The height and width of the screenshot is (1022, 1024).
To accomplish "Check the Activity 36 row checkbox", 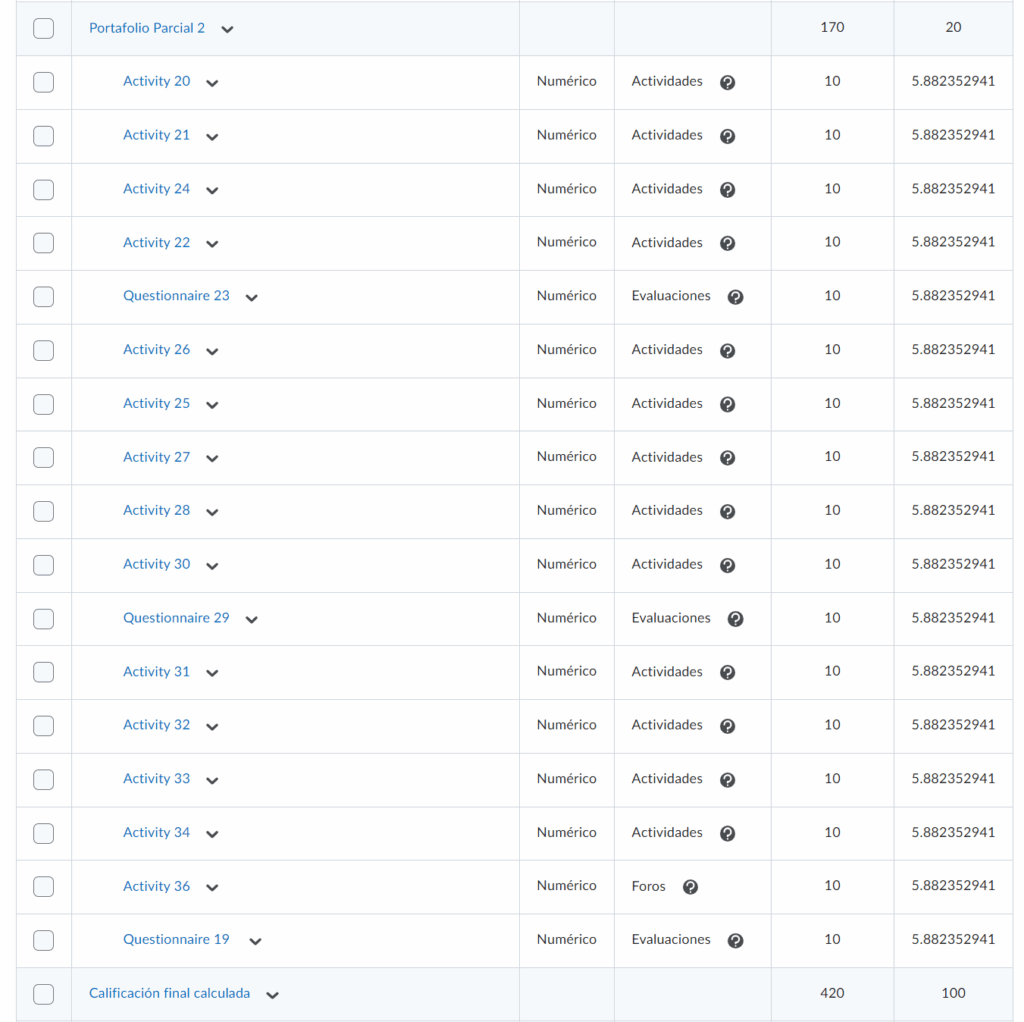I will point(44,887).
